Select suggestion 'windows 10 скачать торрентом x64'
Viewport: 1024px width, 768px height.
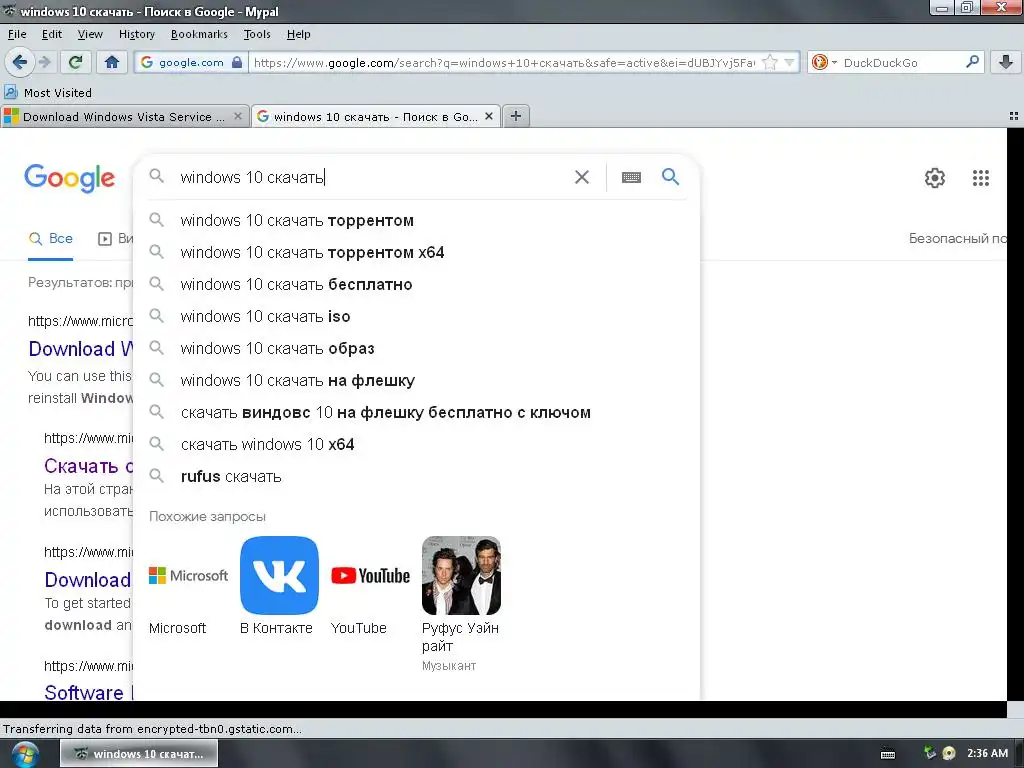[417, 253]
